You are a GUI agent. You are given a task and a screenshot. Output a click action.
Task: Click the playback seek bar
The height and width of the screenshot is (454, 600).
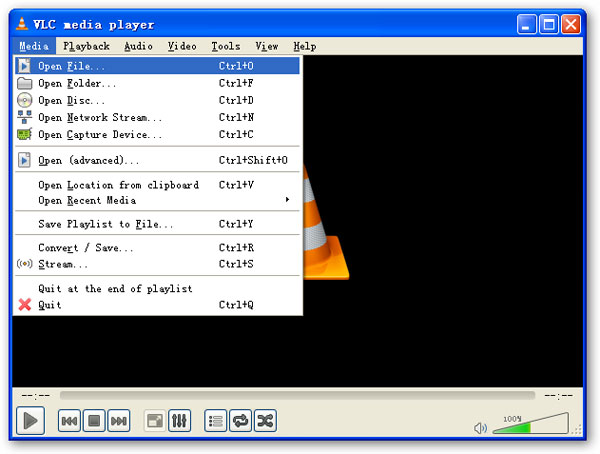(297, 395)
